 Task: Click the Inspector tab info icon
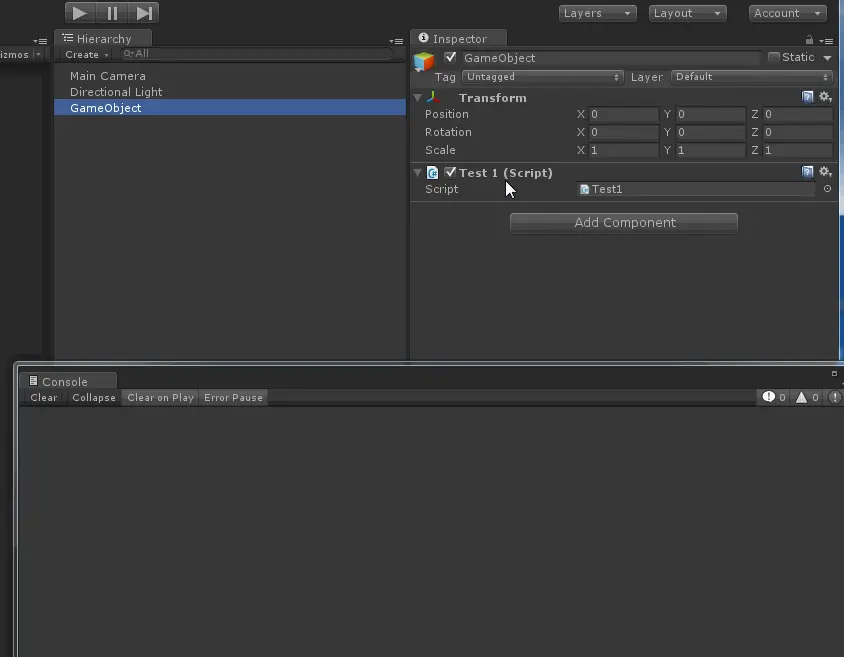[424, 38]
